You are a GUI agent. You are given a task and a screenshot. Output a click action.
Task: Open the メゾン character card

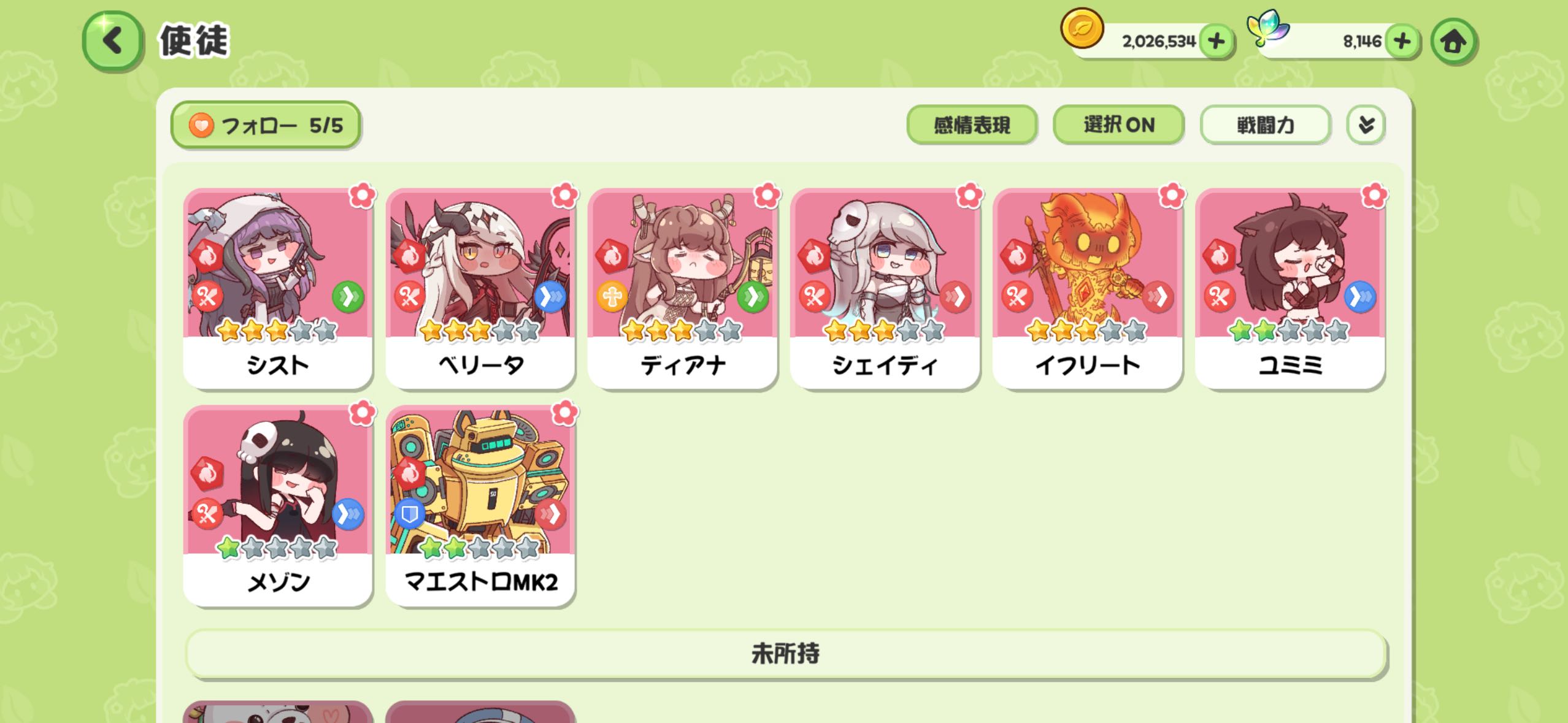coord(278,505)
